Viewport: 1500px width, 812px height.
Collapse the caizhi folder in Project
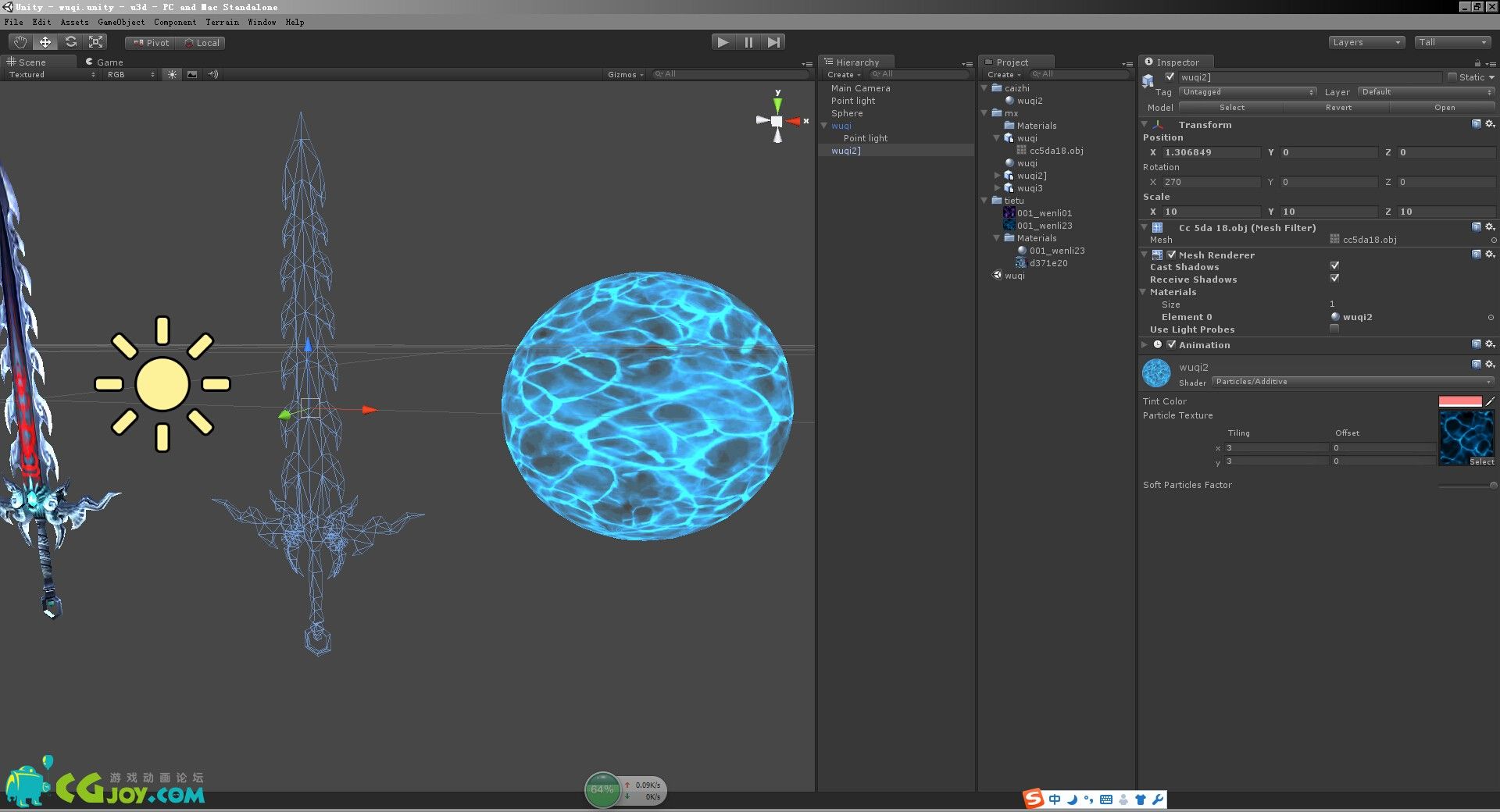point(984,88)
